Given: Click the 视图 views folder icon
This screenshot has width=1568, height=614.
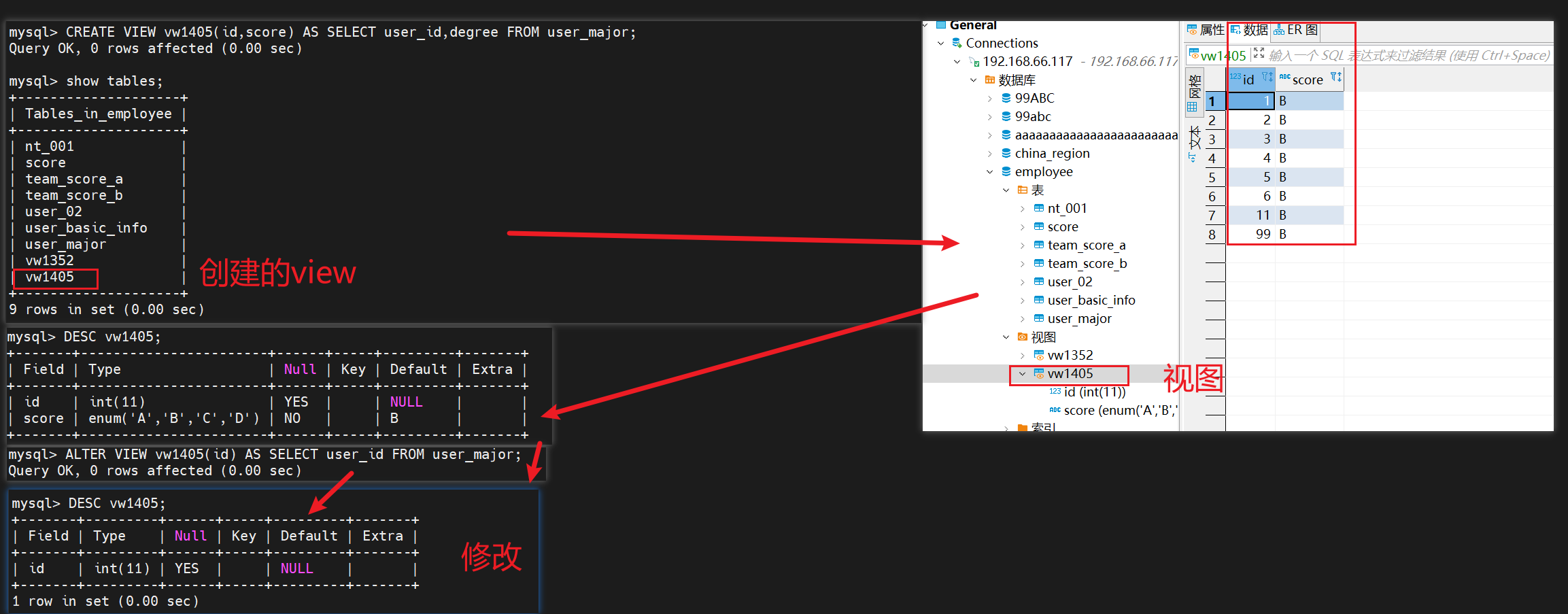Looking at the screenshot, I should (1023, 337).
